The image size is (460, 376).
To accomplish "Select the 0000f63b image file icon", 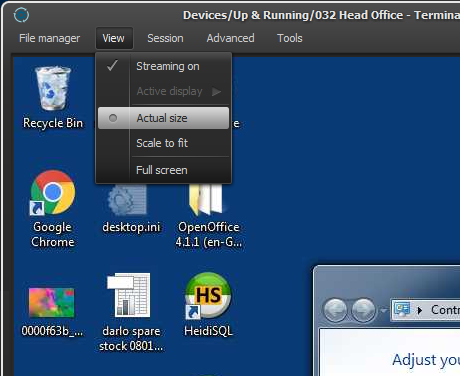I will pos(52,303).
